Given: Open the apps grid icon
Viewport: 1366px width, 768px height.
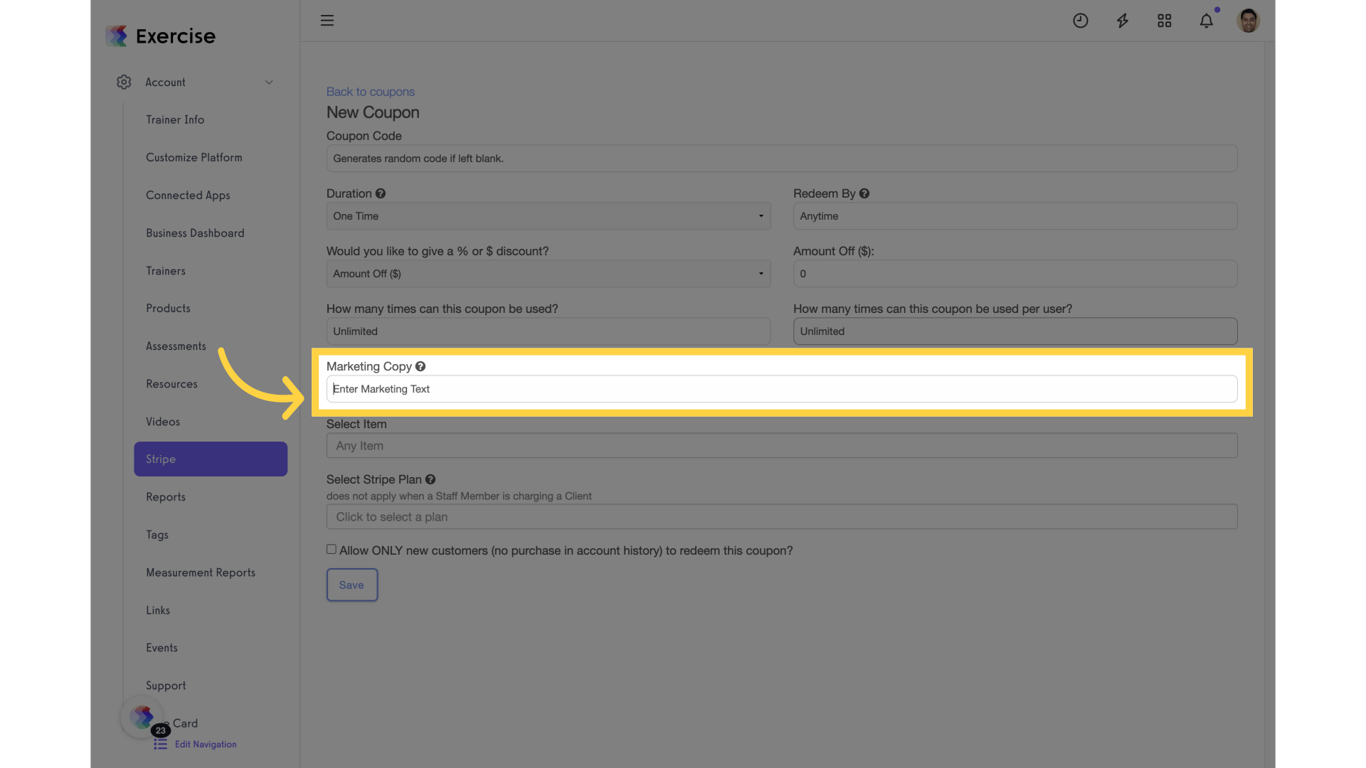Looking at the screenshot, I should (x=1164, y=19).
